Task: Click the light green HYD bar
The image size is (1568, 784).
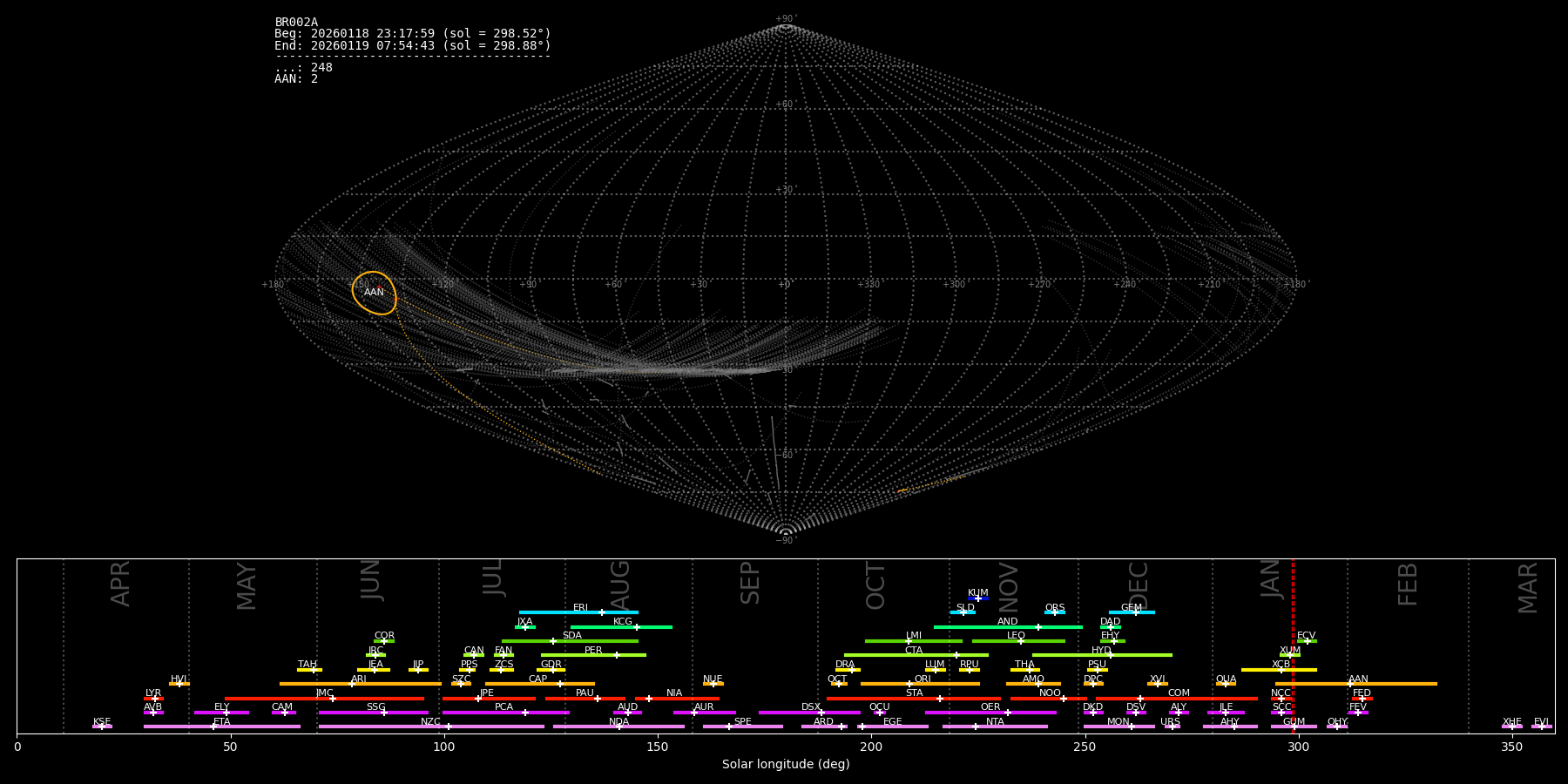Action: coord(1102,655)
